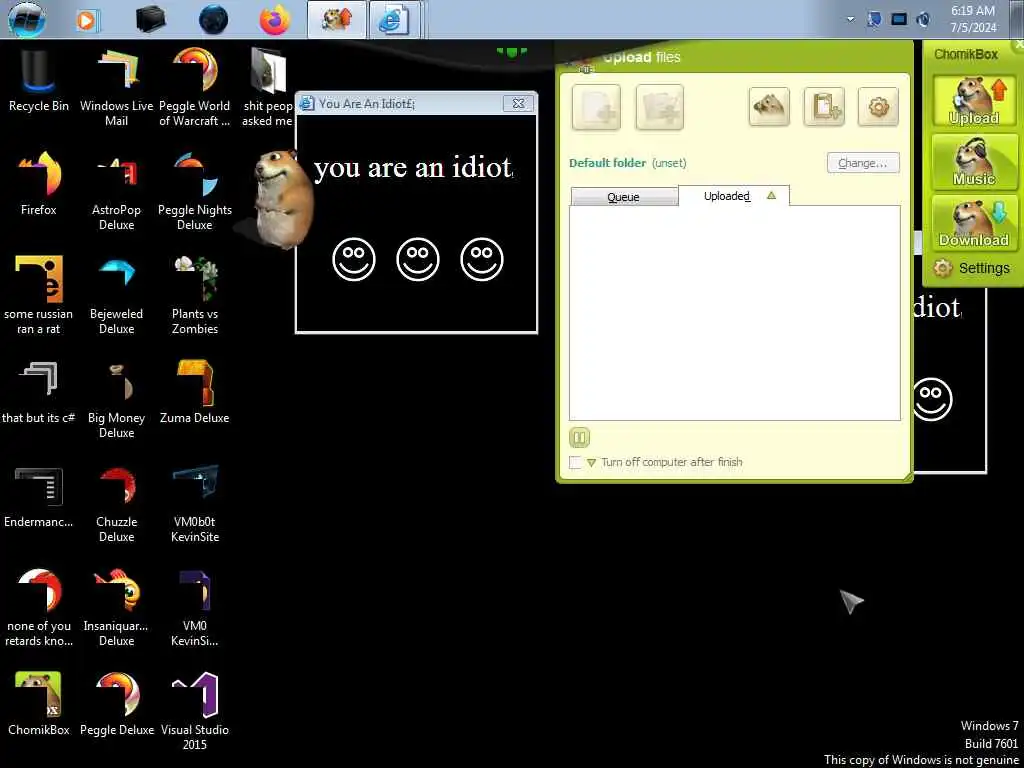The height and width of the screenshot is (768, 1024).
Task: Click the Windows Start orb
Action: 26,19
